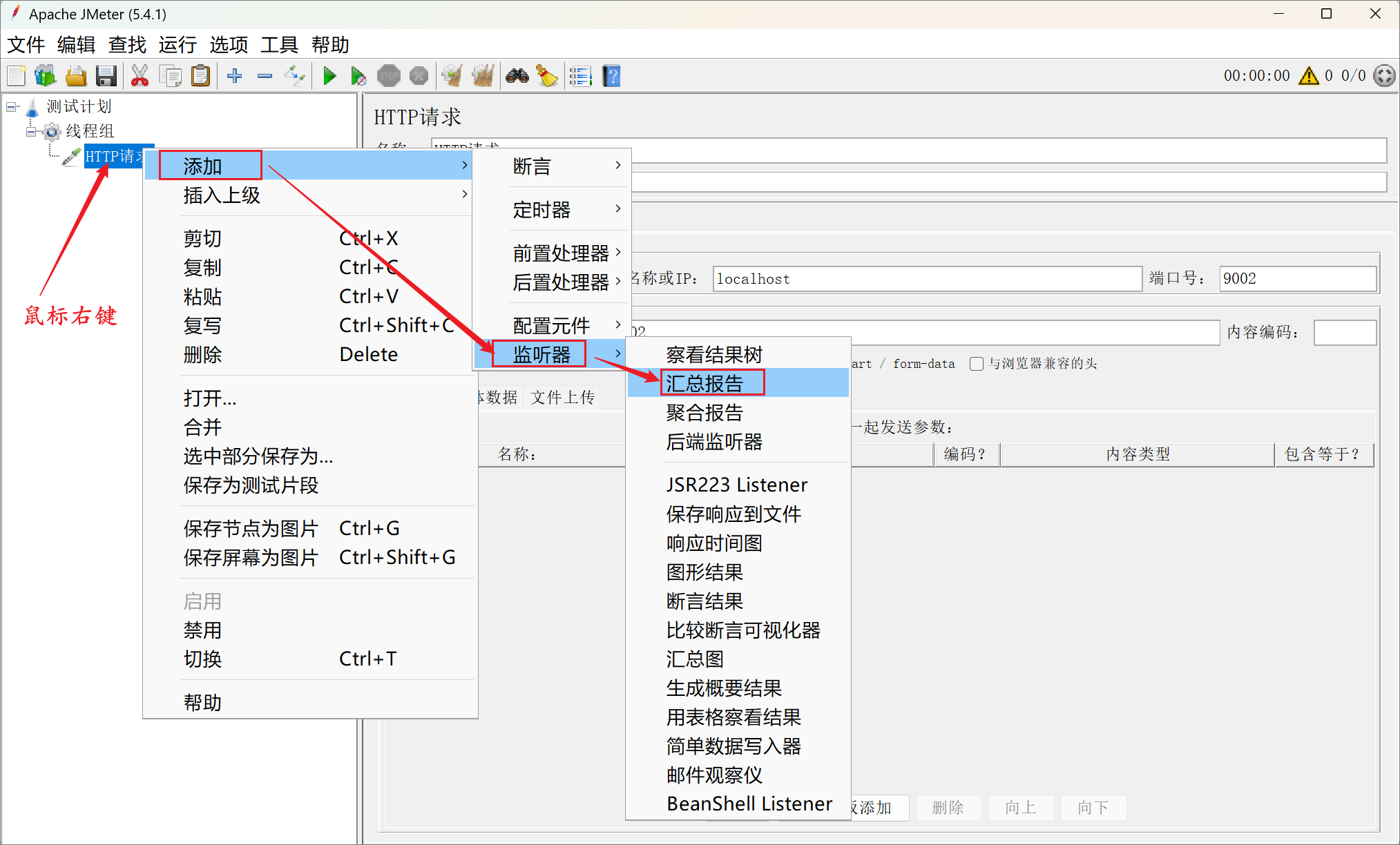Choose 禁用 in the context menu
1400x845 pixels.
click(x=309, y=630)
